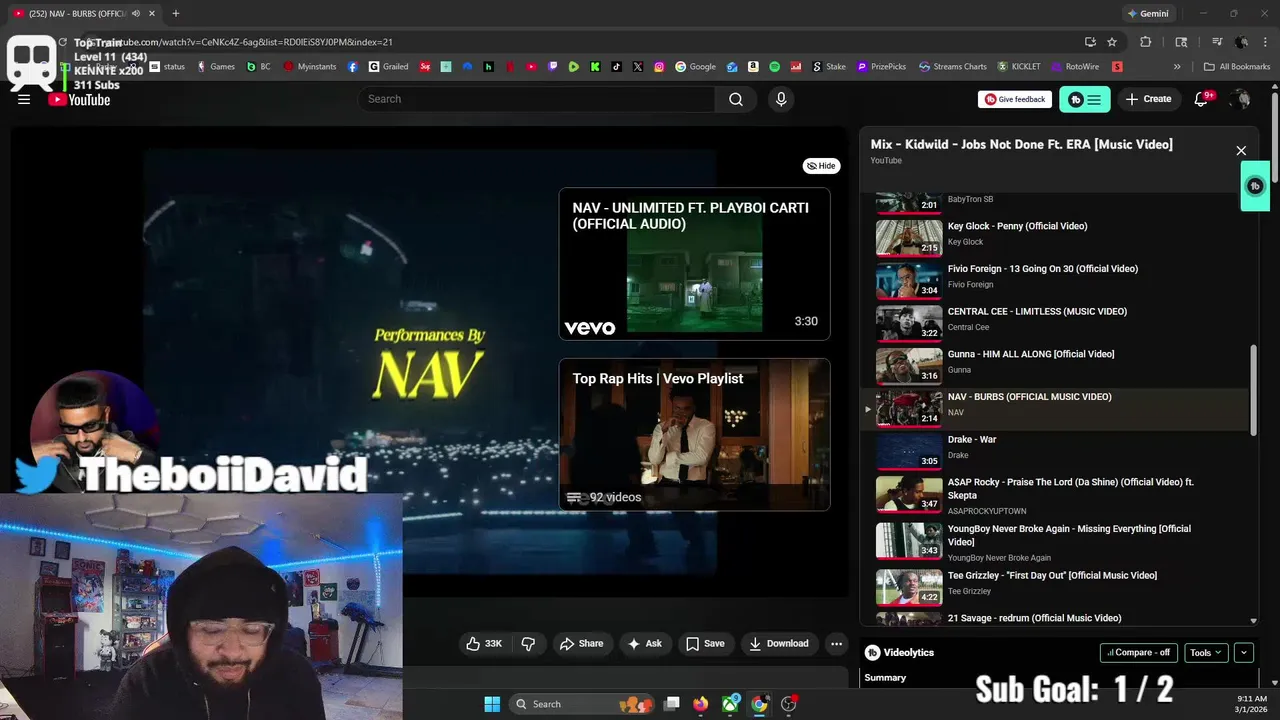The height and width of the screenshot is (720, 1280).
Task: Open the TikTok bookmark icon
Action: pyautogui.click(x=616, y=67)
